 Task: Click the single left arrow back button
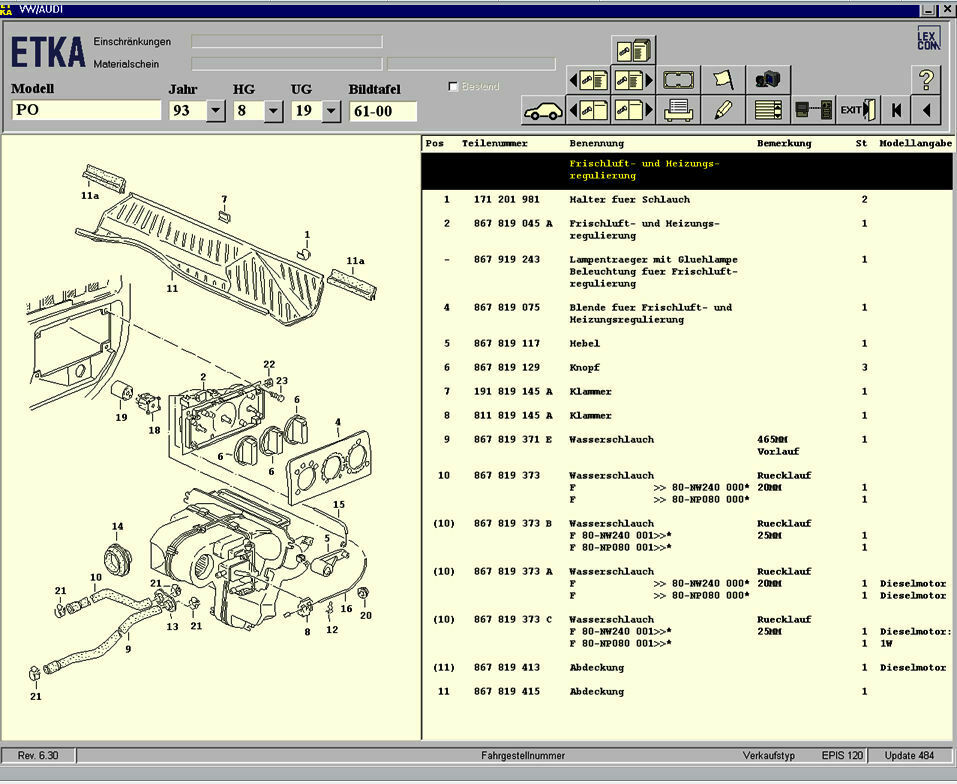pos(926,110)
